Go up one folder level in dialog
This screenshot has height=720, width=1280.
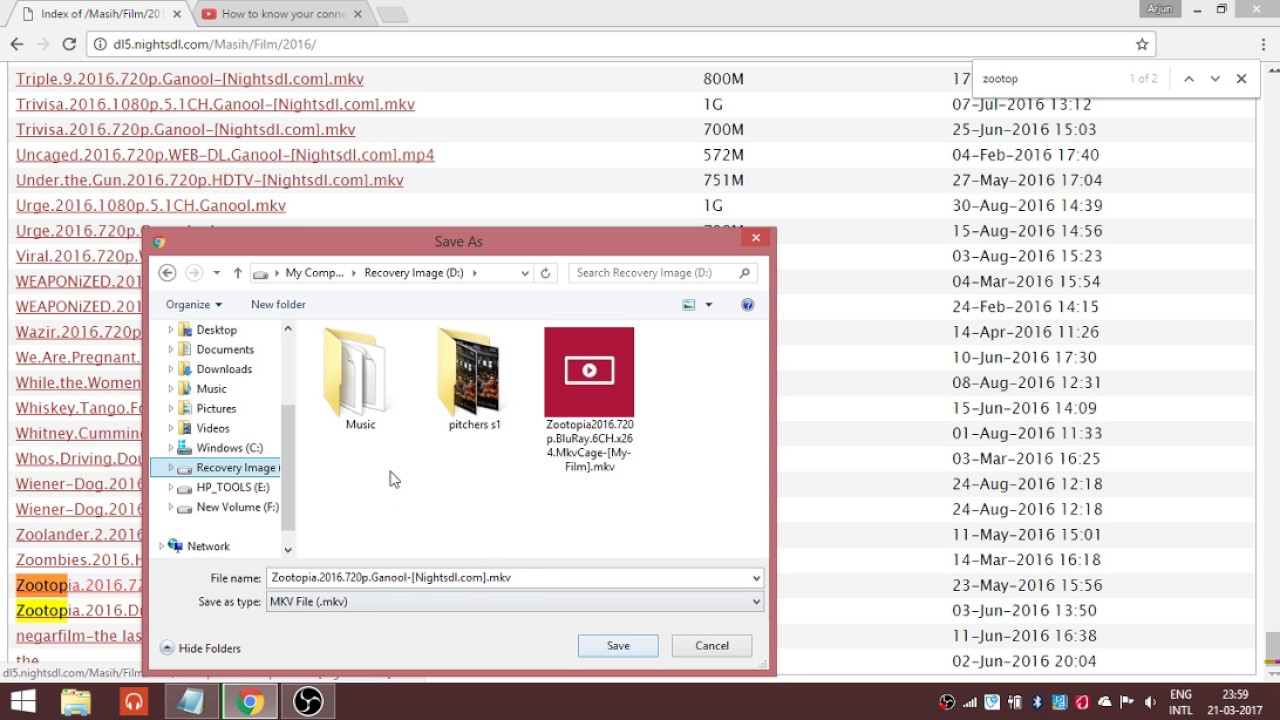coord(237,273)
